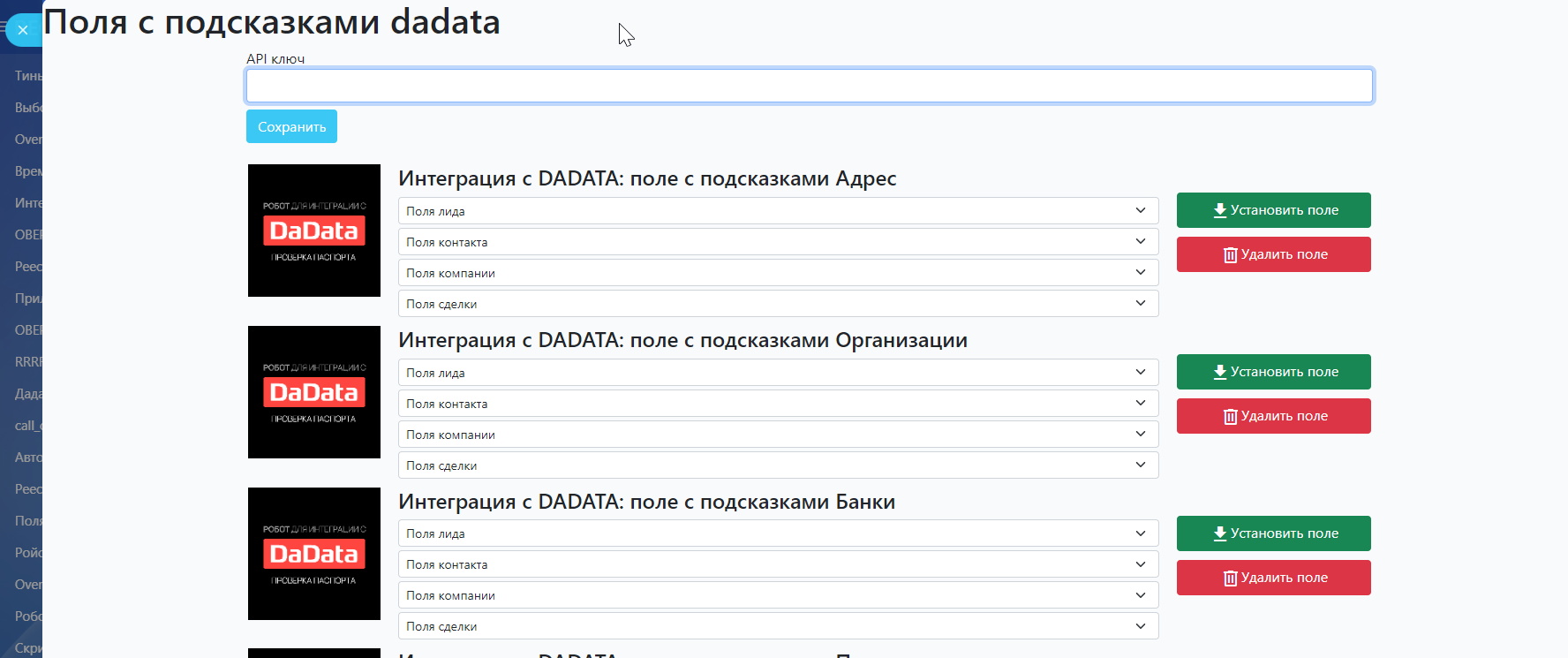Open Поля компании dropdown in Адрес section
1568x658 pixels.
click(x=777, y=273)
